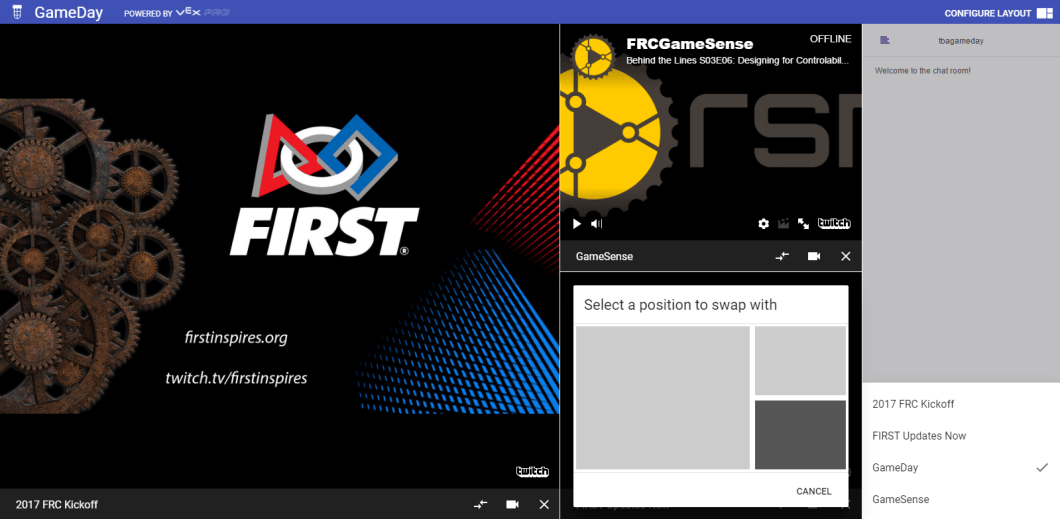Mute the GameSense player volume

coord(596,224)
